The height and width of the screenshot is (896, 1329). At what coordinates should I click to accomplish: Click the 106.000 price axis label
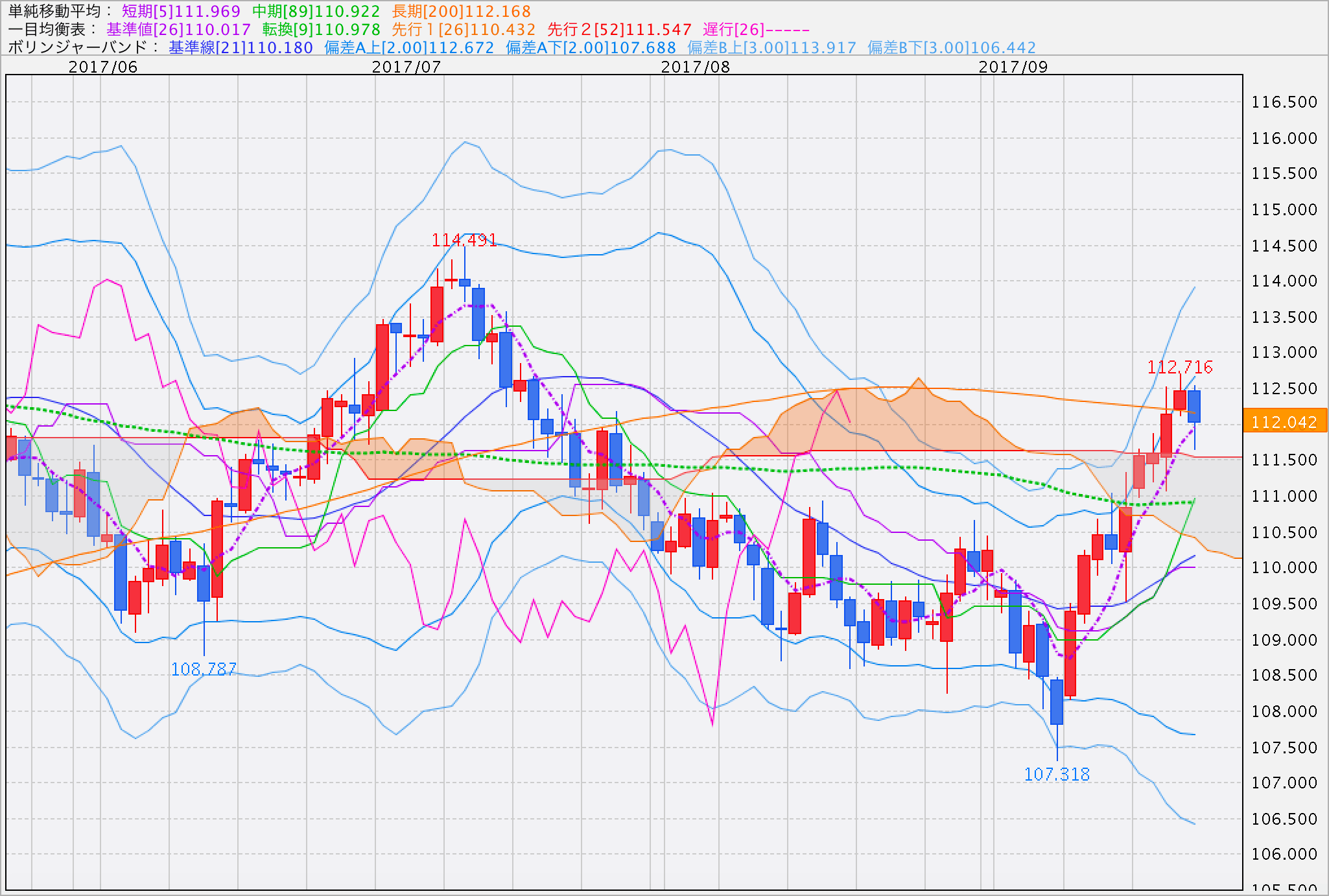click(1284, 854)
